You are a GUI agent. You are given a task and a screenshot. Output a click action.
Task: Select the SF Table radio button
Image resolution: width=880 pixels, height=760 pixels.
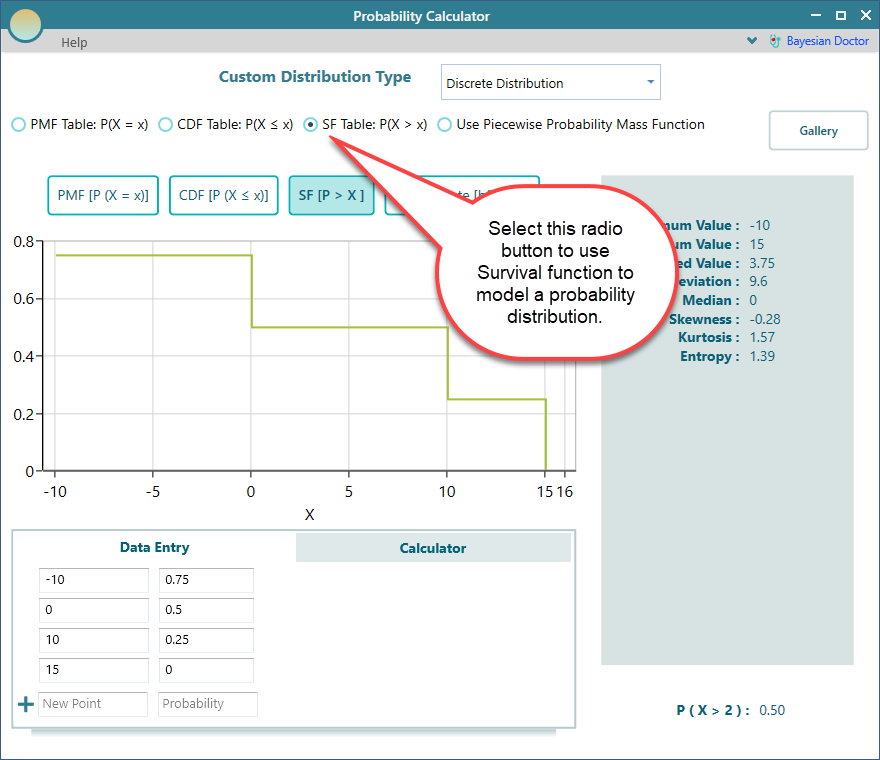311,125
